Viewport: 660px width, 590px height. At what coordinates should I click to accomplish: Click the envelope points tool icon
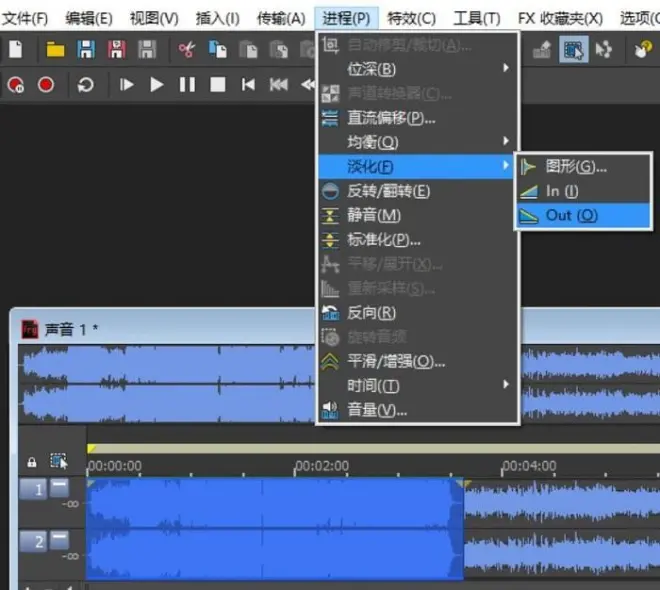(x=604, y=50)
